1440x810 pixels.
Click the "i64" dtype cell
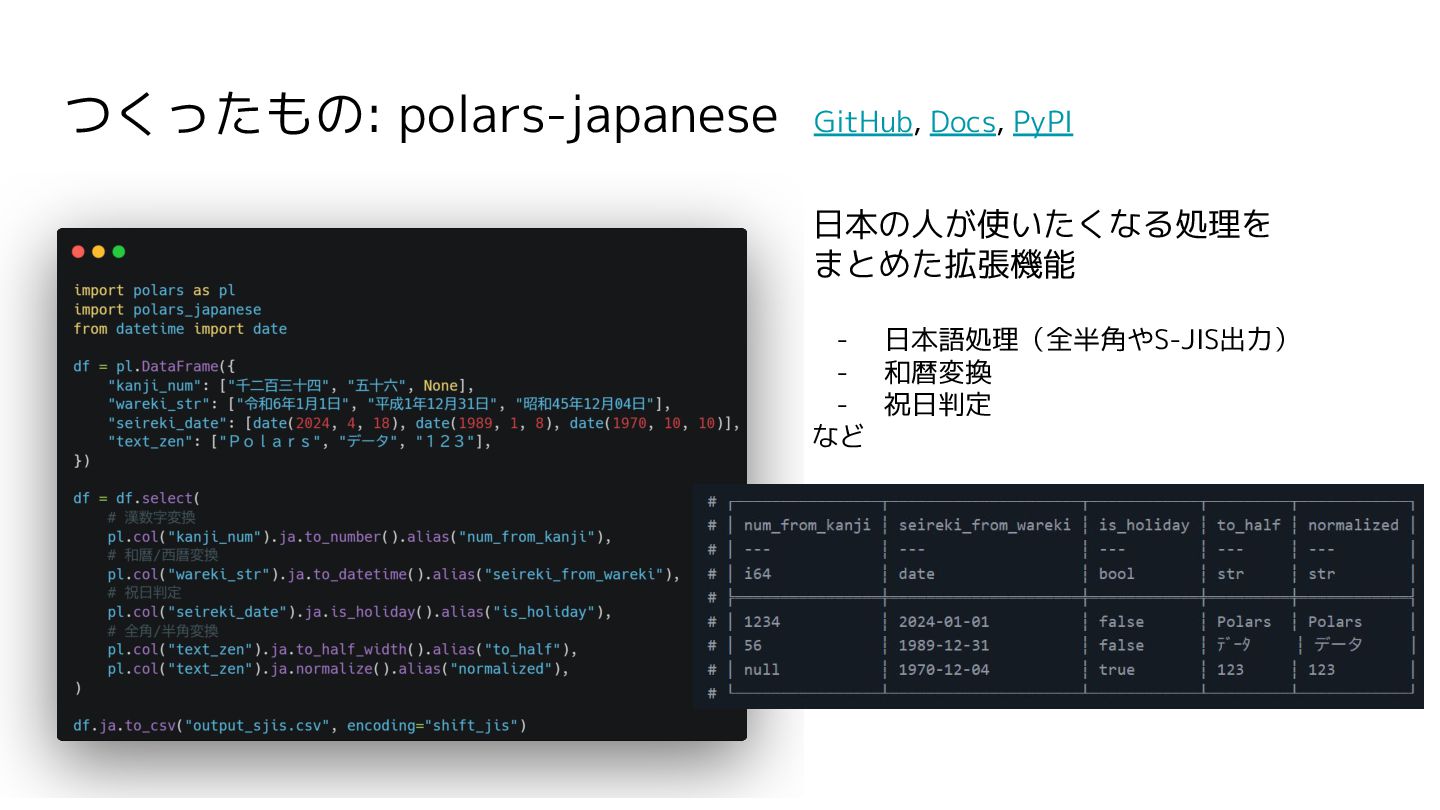click(757, 574)
